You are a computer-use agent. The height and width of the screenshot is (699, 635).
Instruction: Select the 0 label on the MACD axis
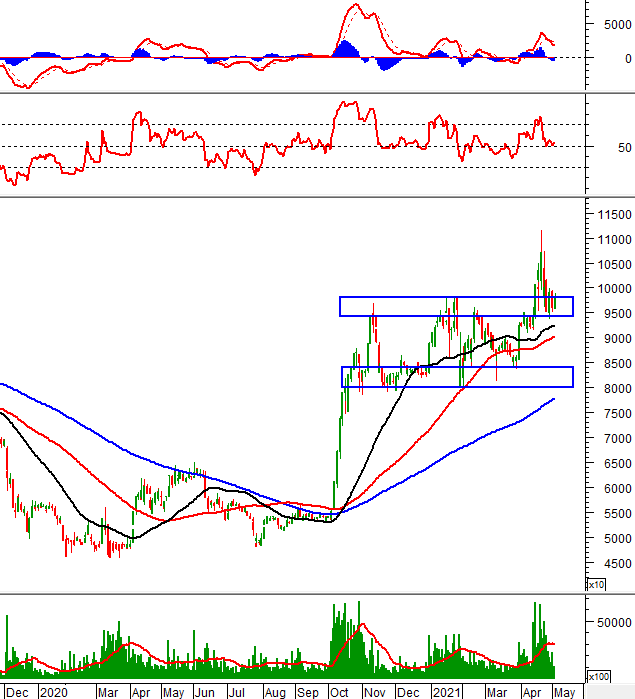pyautogui.click(x=628, y=58)
